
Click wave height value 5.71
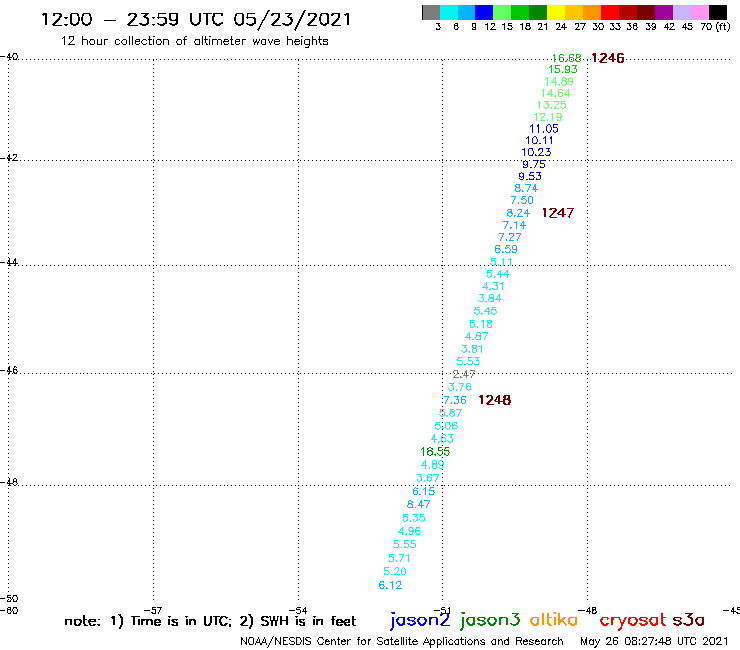pos(399,558)
